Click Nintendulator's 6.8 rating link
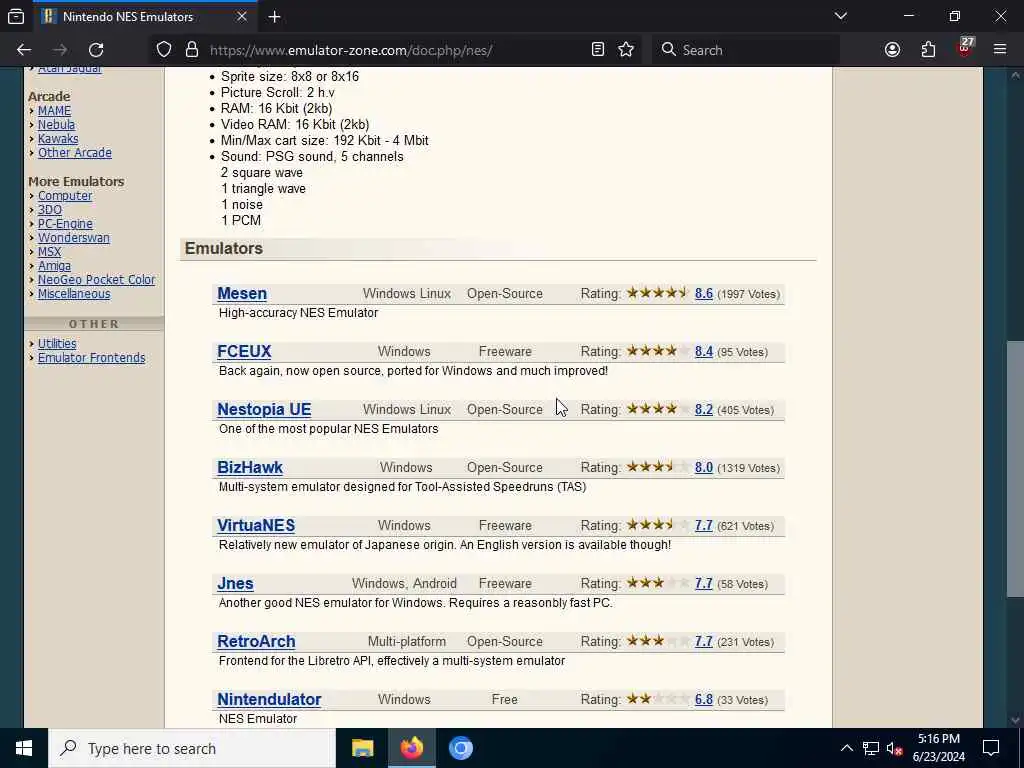 (x=703, y=699)
